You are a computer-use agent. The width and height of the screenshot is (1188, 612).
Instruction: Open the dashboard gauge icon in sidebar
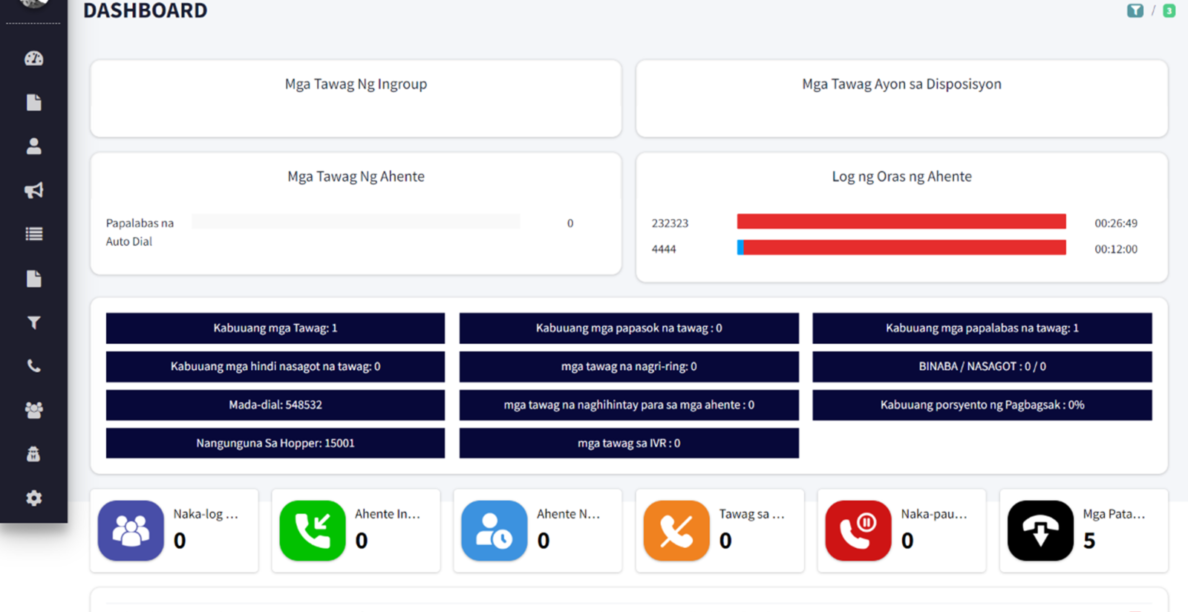tap(34, 58)
